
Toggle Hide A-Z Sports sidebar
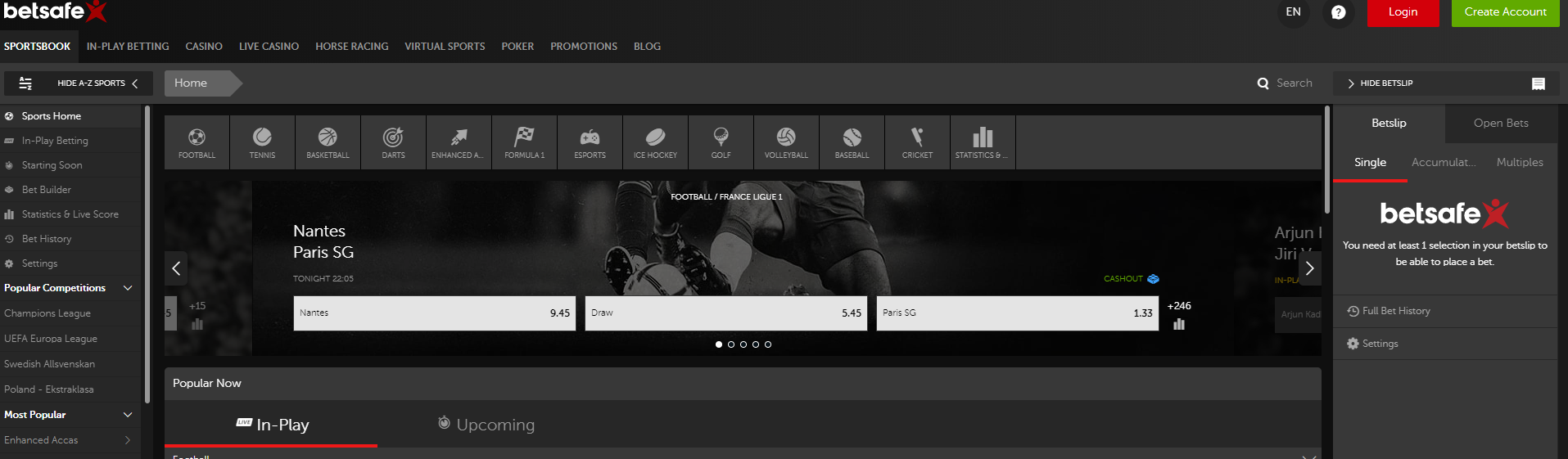point(79,83)
